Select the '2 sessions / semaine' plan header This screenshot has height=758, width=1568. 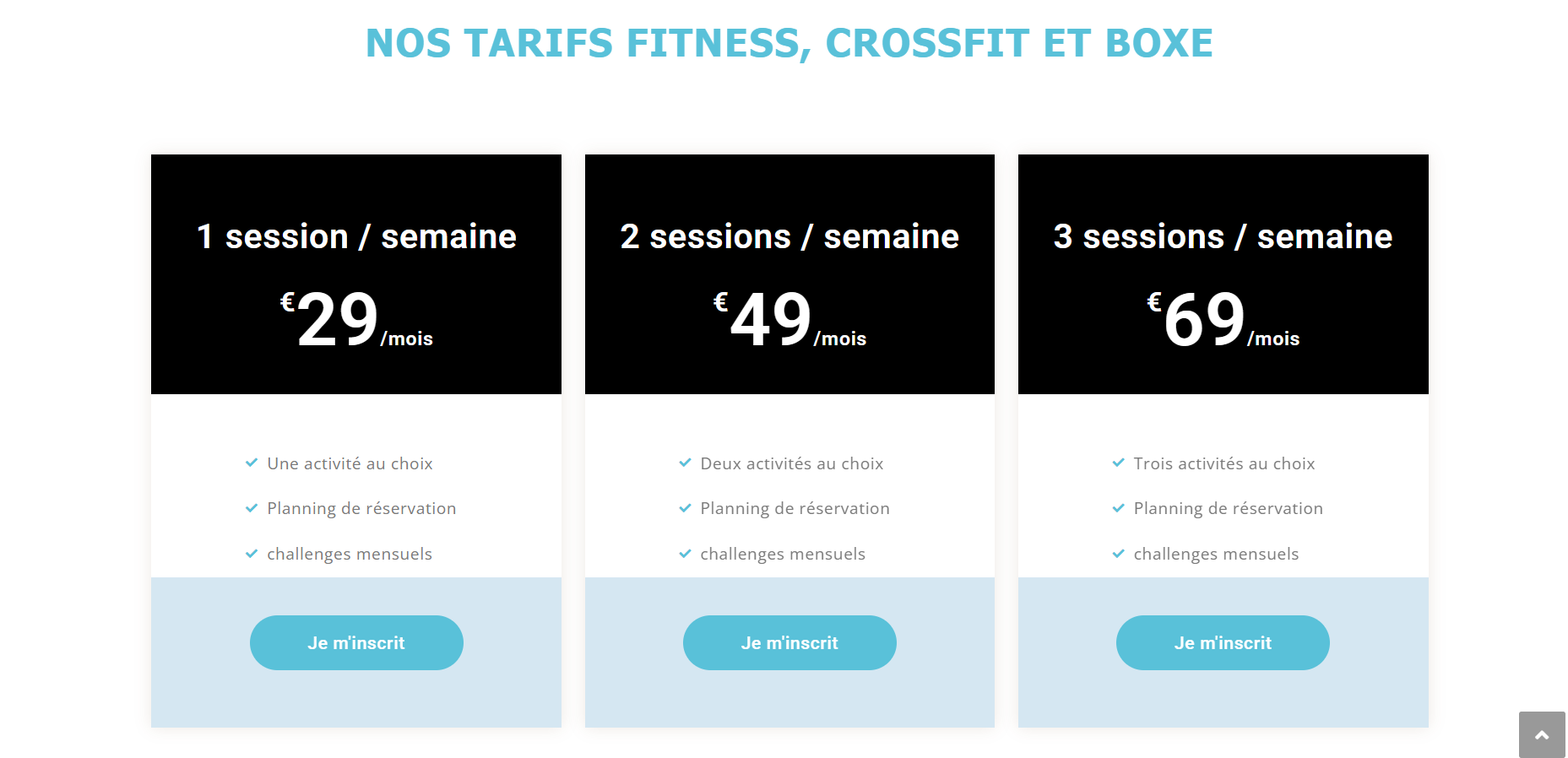tap(789, 236)
